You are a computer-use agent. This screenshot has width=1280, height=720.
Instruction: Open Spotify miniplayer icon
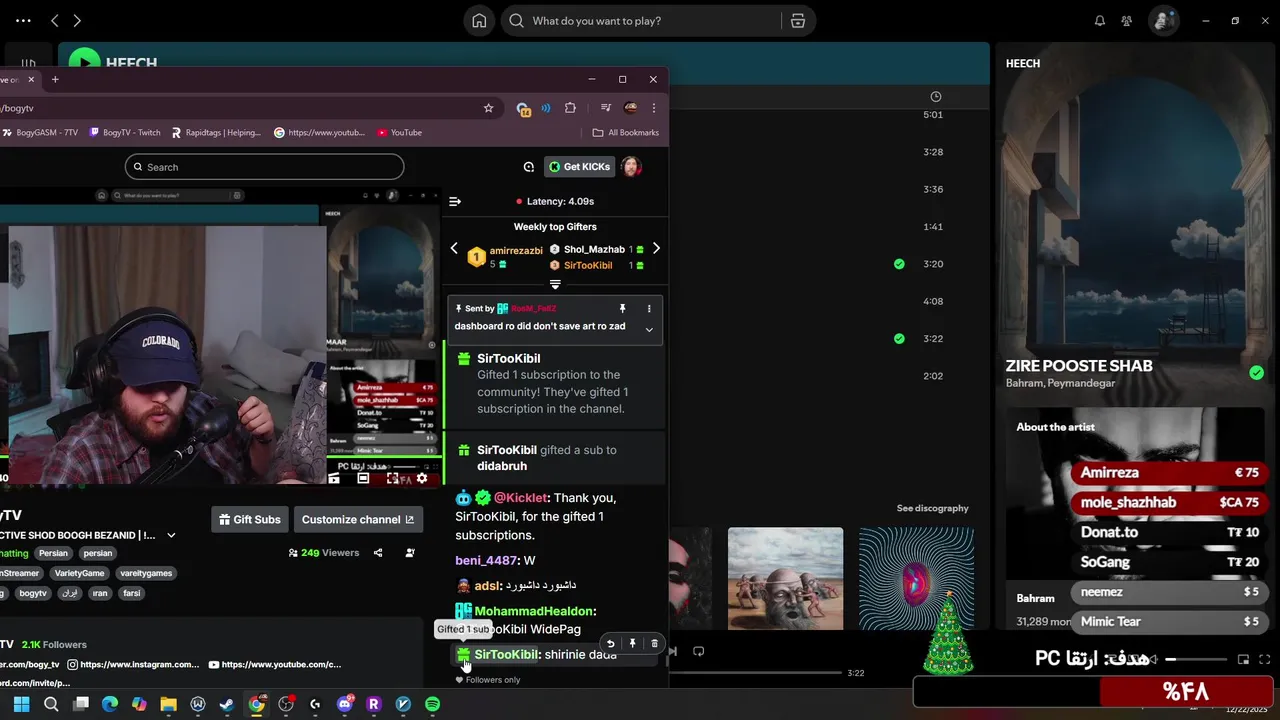pyautogui.click(x=1243, y=659)
